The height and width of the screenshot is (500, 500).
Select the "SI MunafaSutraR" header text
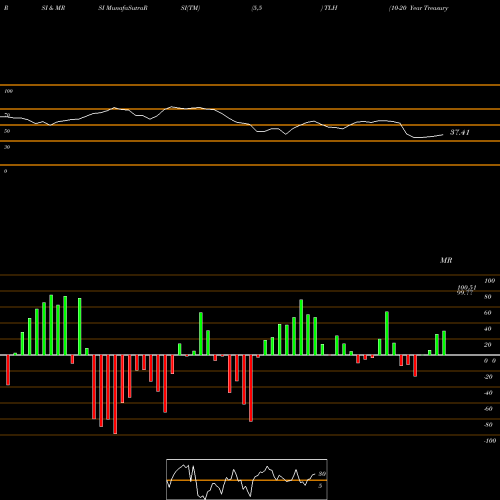click(123, 8)
